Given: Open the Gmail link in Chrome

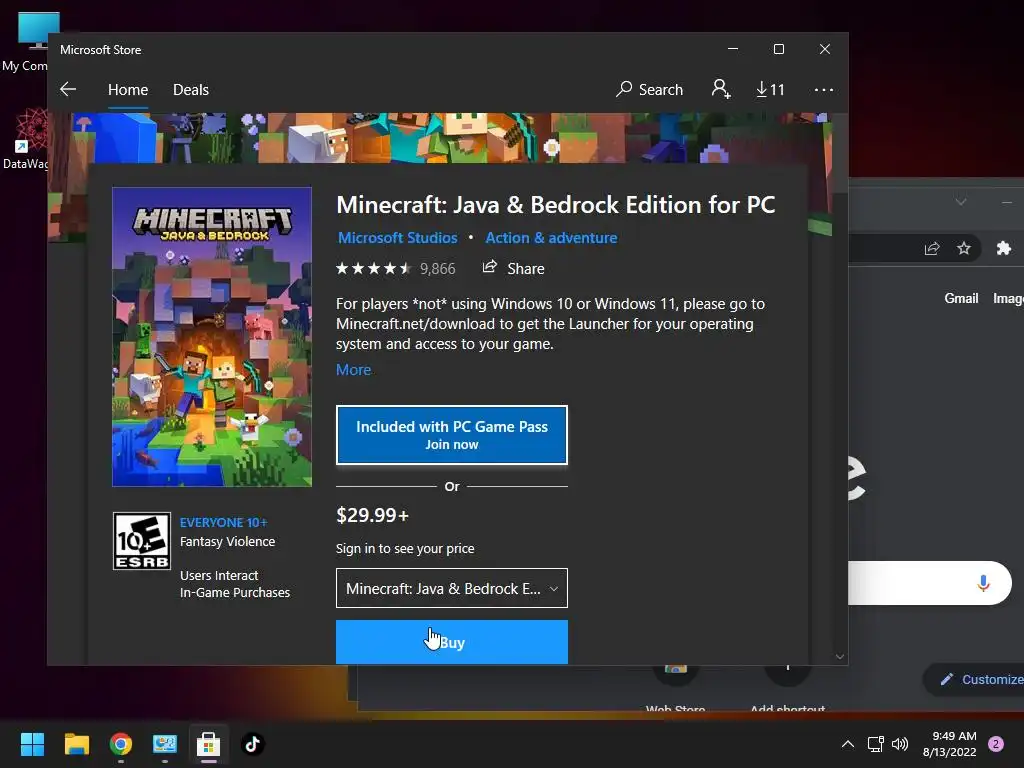Looking at the screenshot, I should pos(961,298).
